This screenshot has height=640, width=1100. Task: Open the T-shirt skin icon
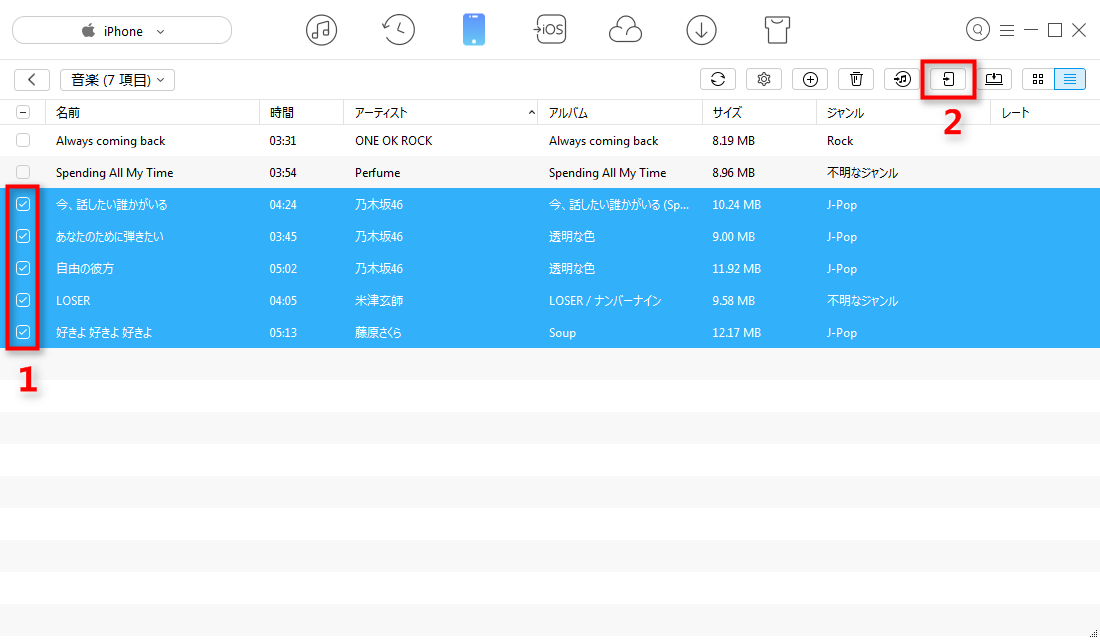tap(777, 30)
